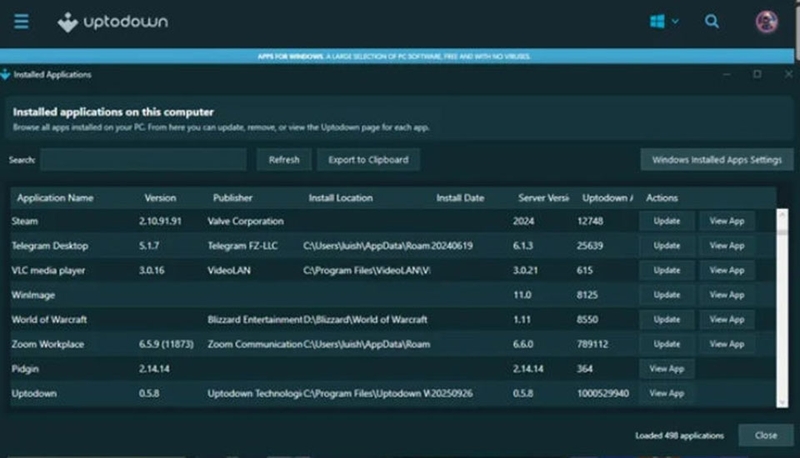Screen dimensions: 800x458
Task: Click the Installed Applications window icon
Action: pos(5,74)
